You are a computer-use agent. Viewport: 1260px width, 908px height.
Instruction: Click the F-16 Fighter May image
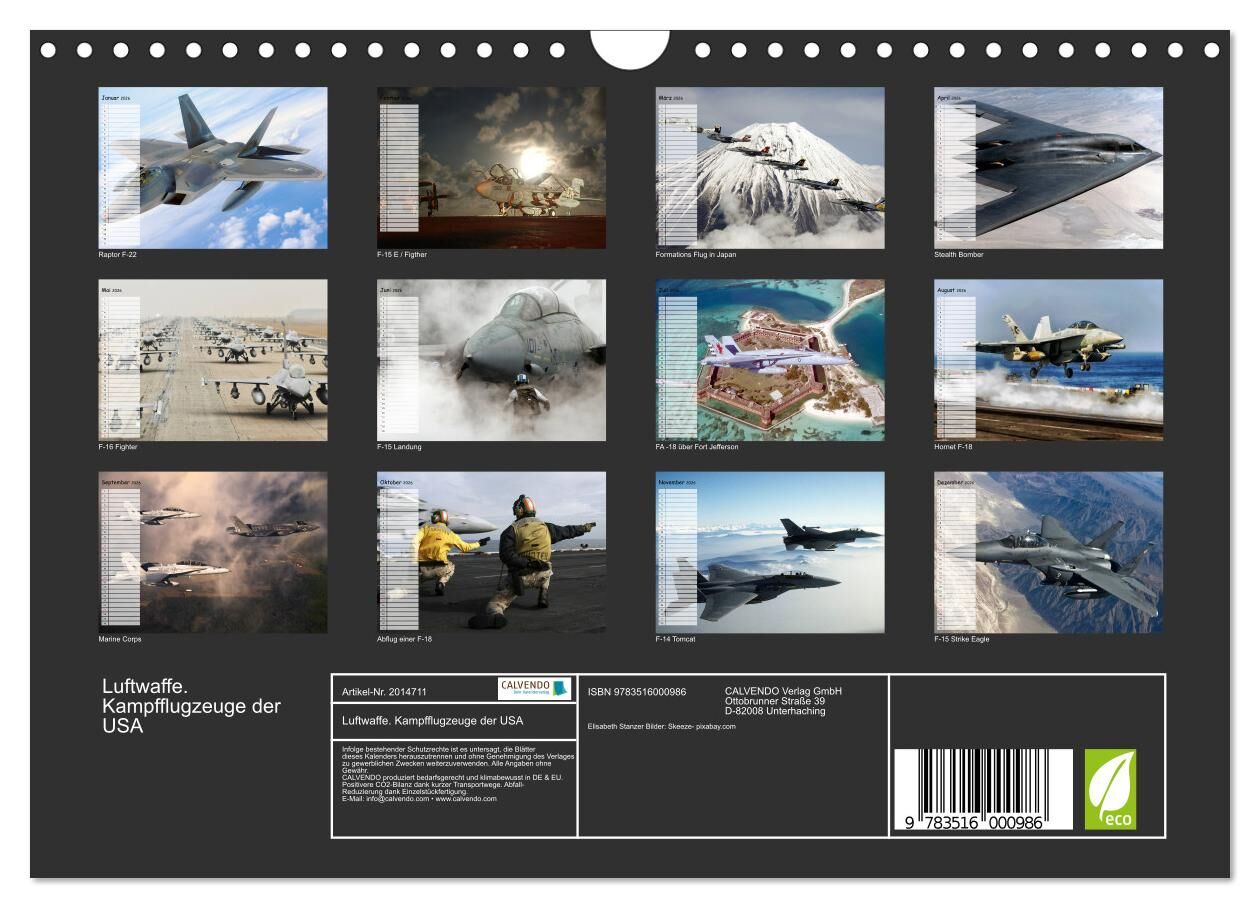[x=213, y=360]
